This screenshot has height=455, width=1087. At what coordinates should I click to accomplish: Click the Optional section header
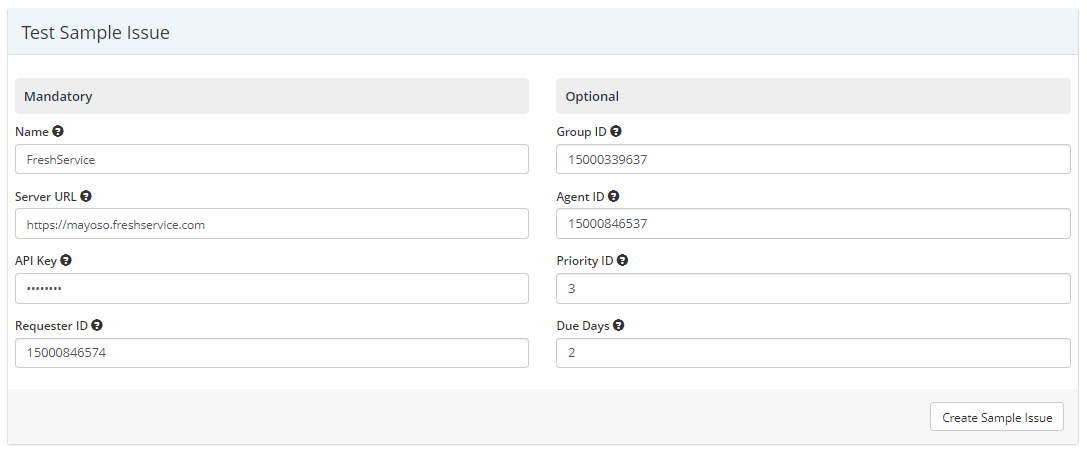592,97
